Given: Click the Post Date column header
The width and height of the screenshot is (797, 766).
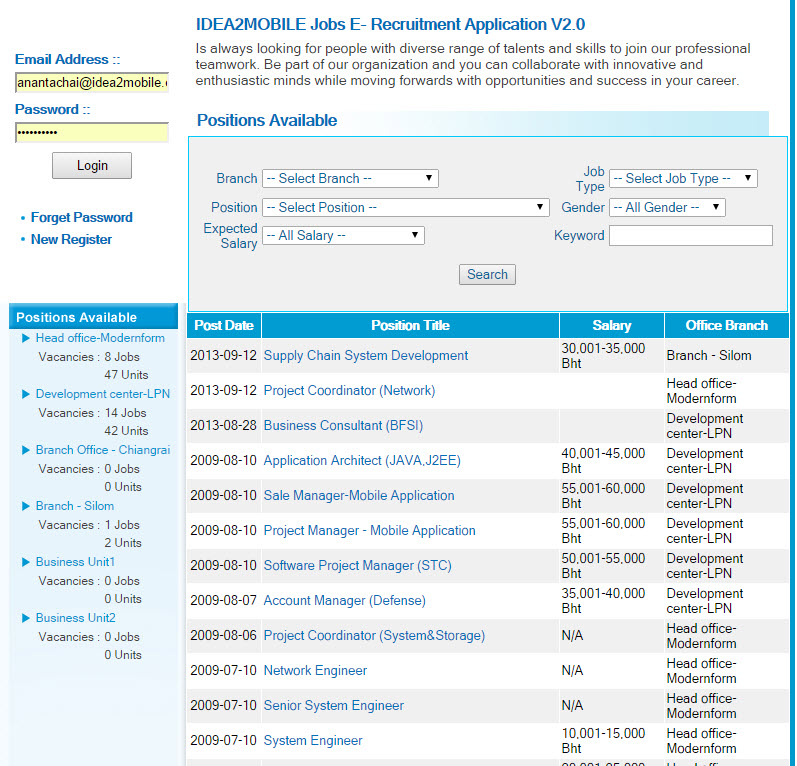Looking at the screenshot, I should tap(224, 325).
